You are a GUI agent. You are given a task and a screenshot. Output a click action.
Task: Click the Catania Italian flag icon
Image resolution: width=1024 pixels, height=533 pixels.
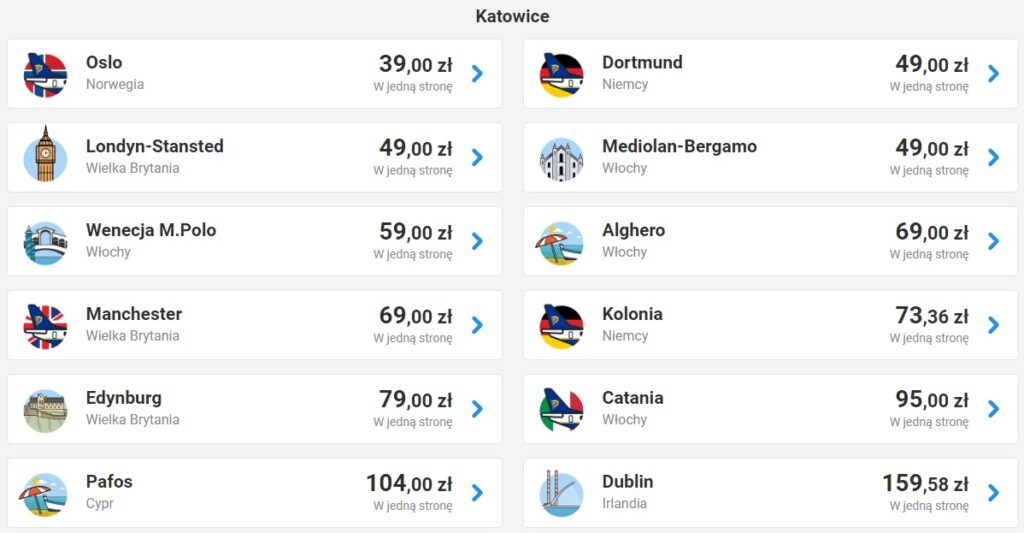point(561,410)
